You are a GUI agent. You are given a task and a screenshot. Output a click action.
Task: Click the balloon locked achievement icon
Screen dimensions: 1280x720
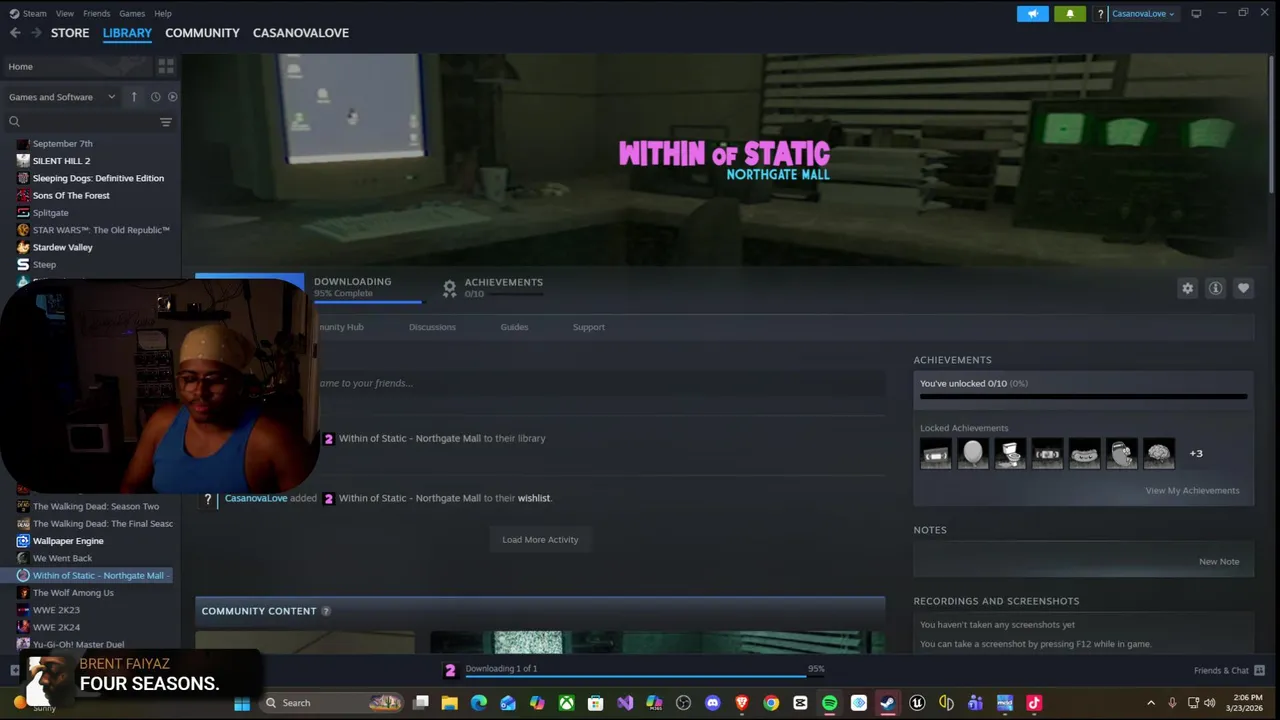tap(972, 454)
